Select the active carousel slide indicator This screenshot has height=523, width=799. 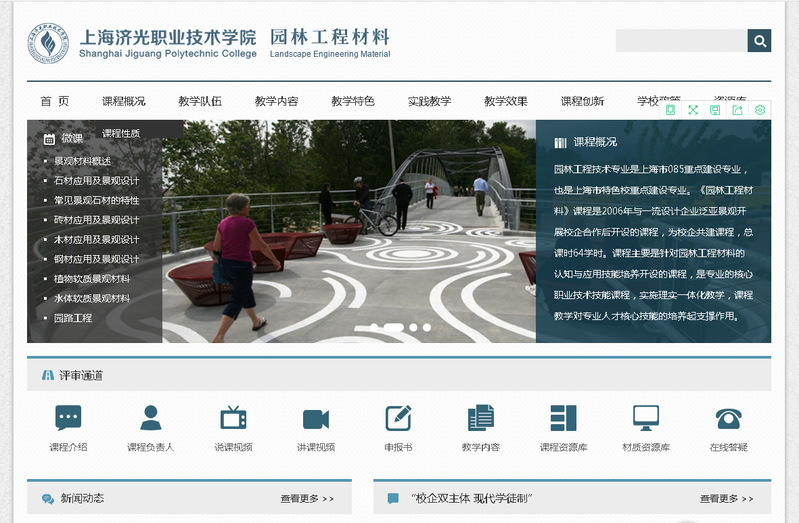[393, 327]
